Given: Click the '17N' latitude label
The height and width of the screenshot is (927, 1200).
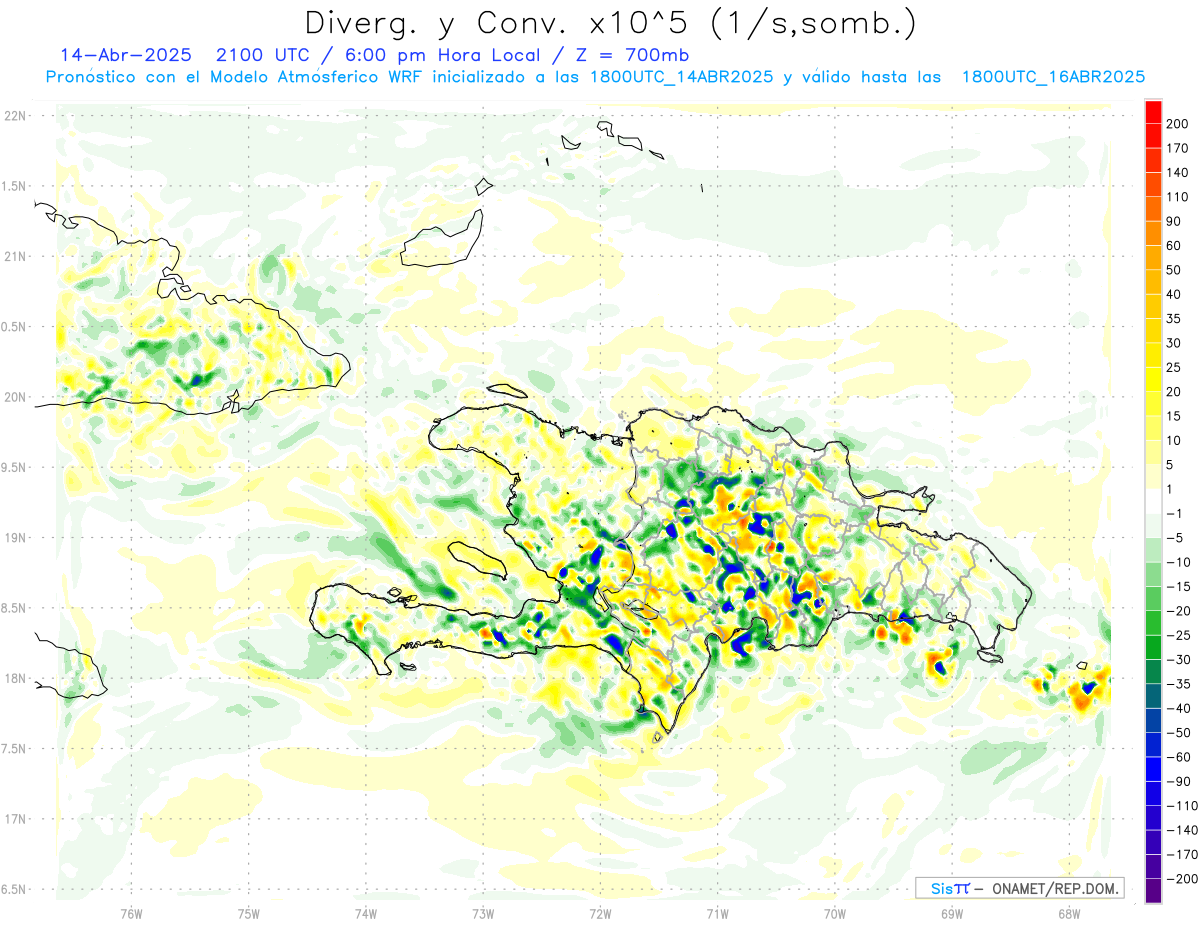Looking at the screenshot, I should tap(14, 819).
